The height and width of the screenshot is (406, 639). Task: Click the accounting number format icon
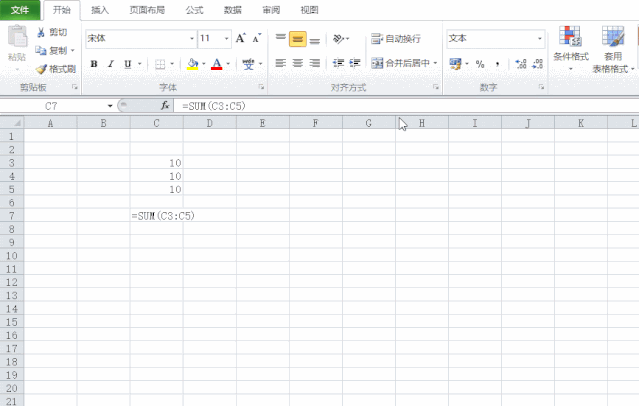coord(455,64)
